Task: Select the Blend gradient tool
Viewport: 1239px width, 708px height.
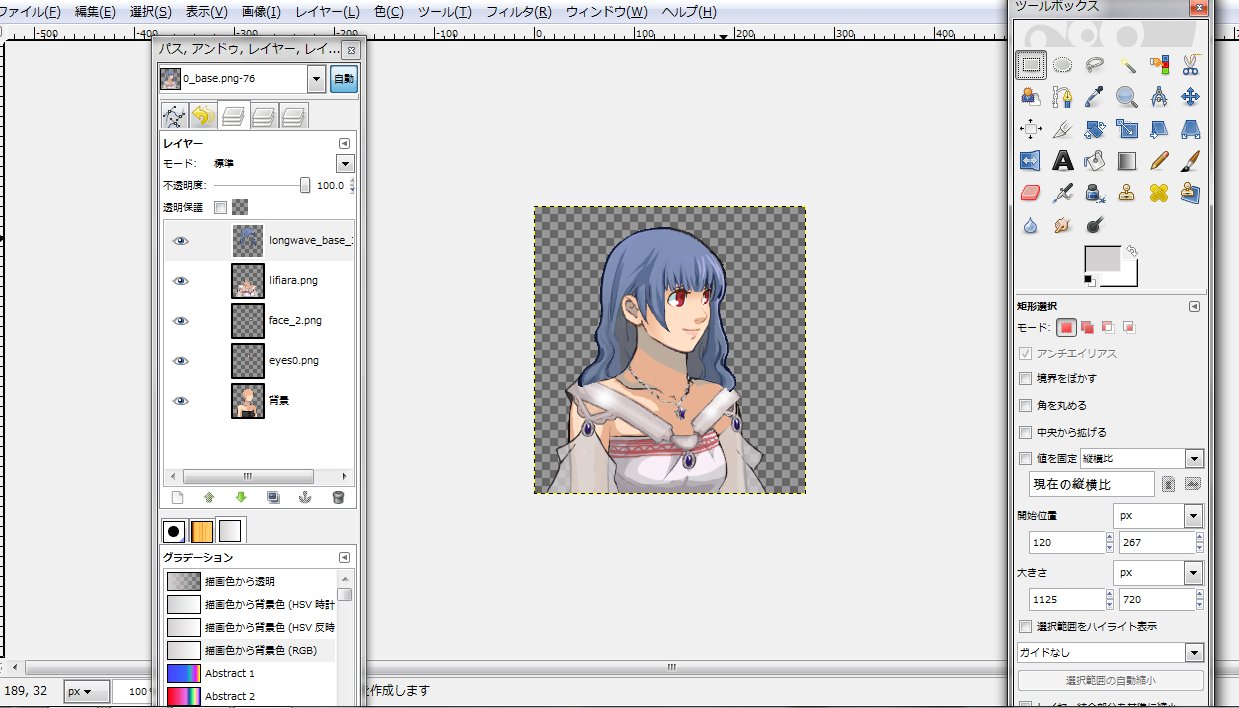Action: (1127, 160)
